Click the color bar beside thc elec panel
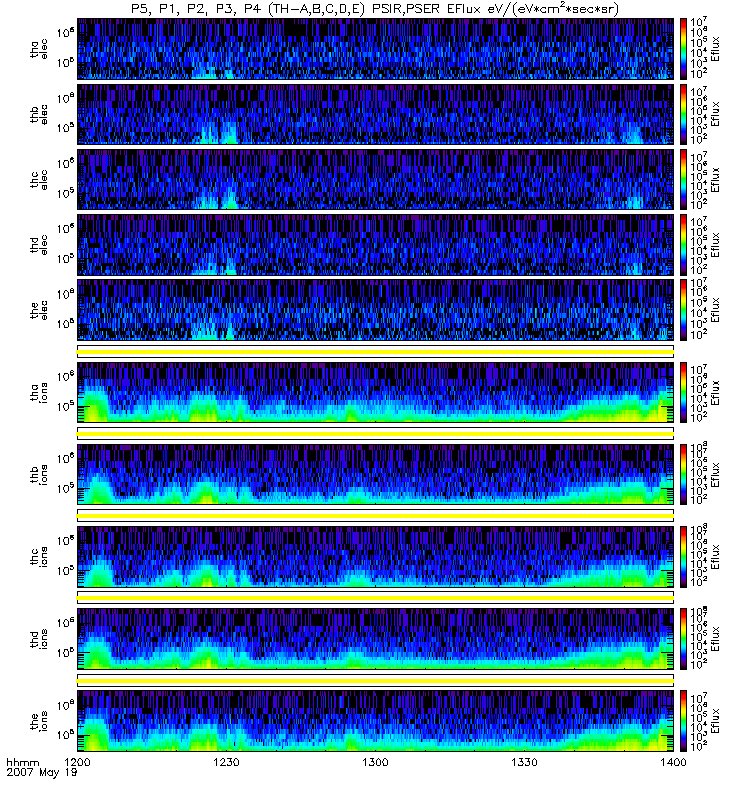Screen dimensions: 750x800 coord(684,180)
